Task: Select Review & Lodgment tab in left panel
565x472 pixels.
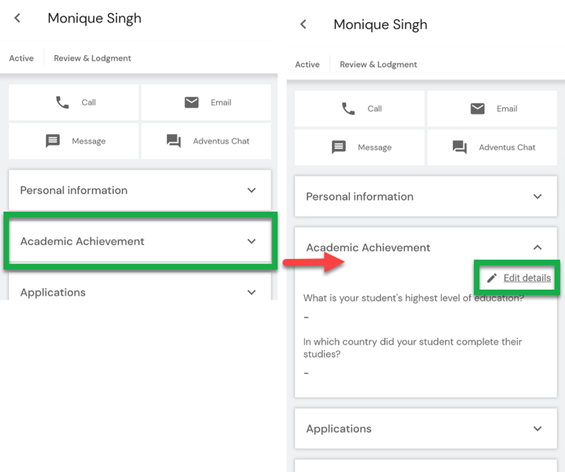Action: tap(92, 58)
